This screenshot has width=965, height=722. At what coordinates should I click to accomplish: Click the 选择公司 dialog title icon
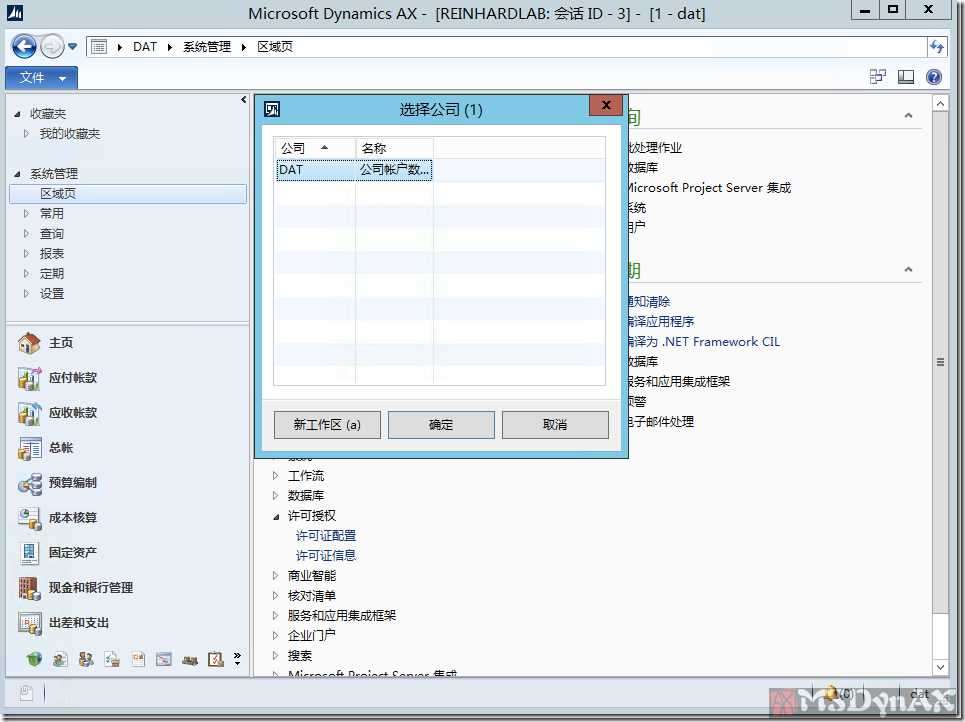(272, 110)
